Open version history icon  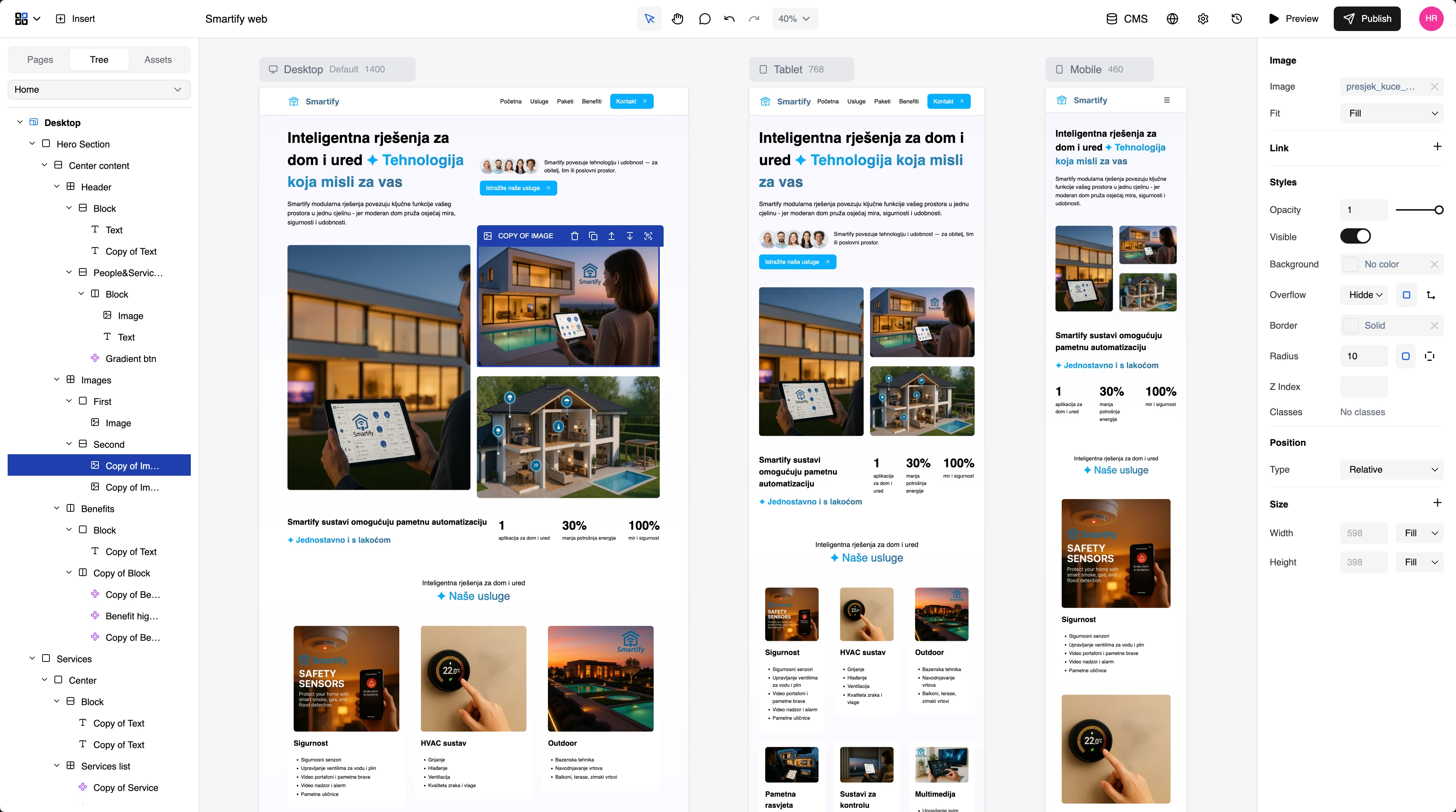(1236, 19)
